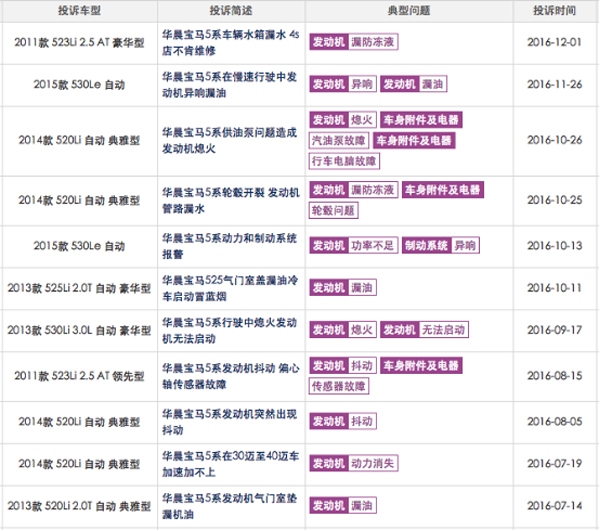Open complaint 华晨宝马5系轮毂开裂 发动机管路漏水
600x531 pixels.
coord(230,200)
